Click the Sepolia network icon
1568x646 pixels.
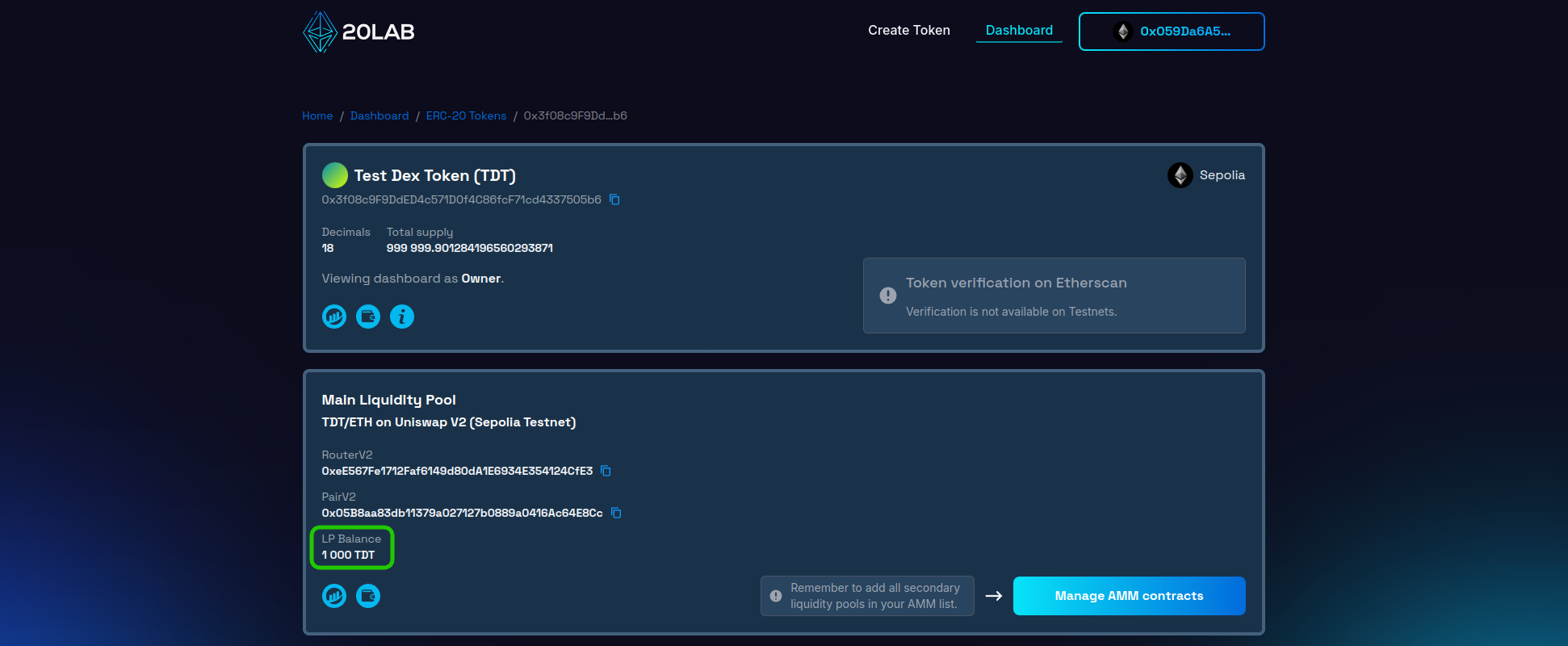pyautogui.click(x=1180, y=175)
